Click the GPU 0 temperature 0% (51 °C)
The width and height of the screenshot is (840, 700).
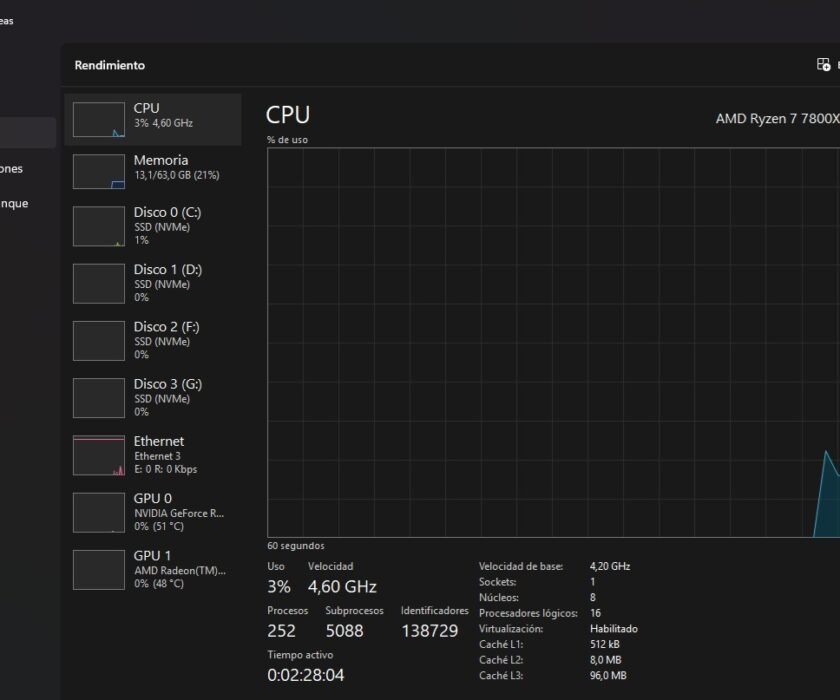coord(159,526)
